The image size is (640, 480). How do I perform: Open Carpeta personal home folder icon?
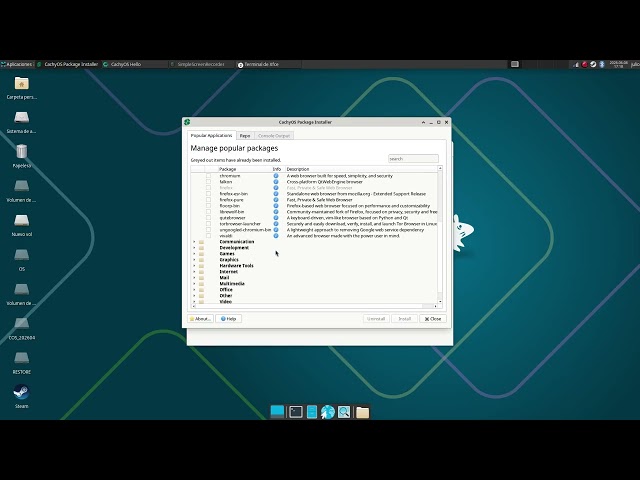tap(22, 88)
